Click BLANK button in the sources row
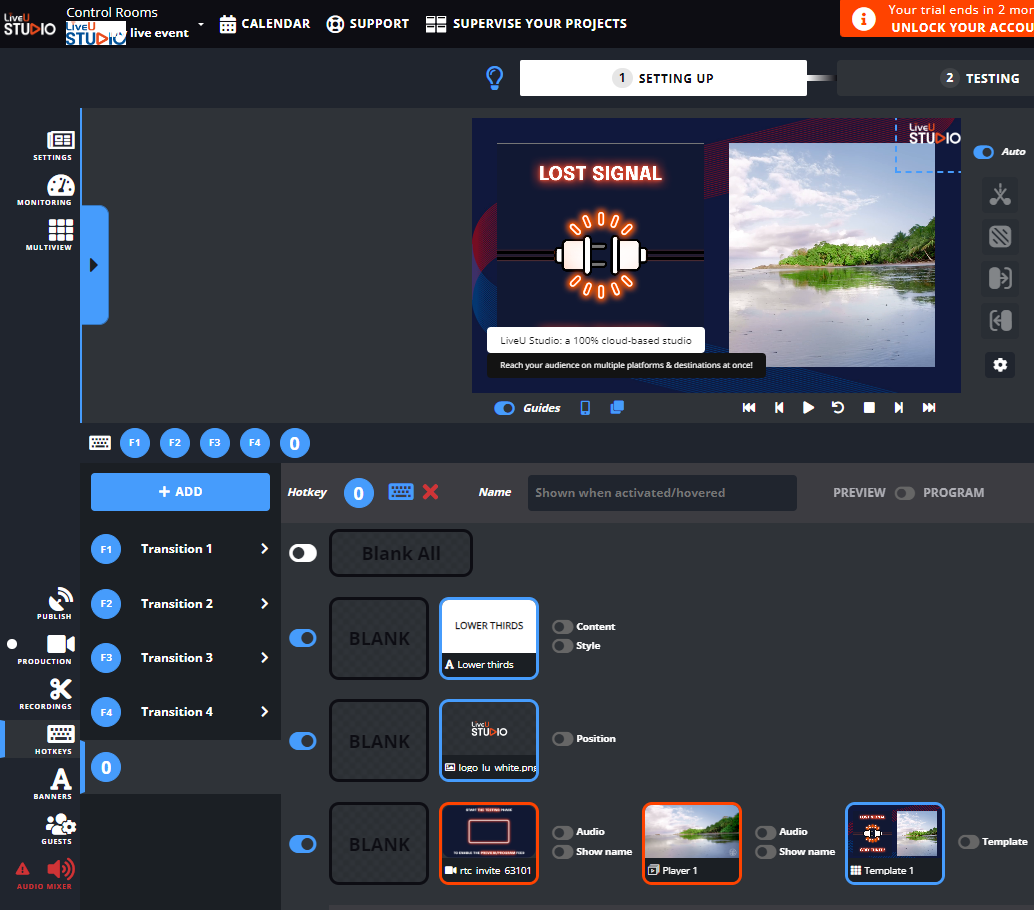Screen dimensions: 1034x910 379,843
